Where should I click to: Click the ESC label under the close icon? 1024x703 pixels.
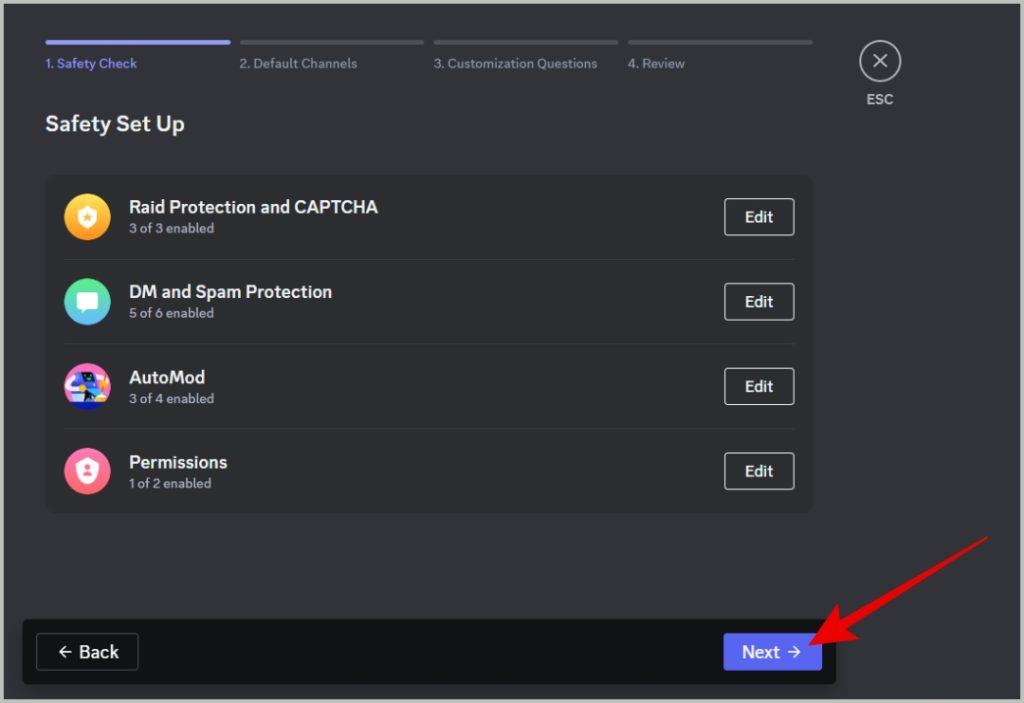[x=880, y=99]
